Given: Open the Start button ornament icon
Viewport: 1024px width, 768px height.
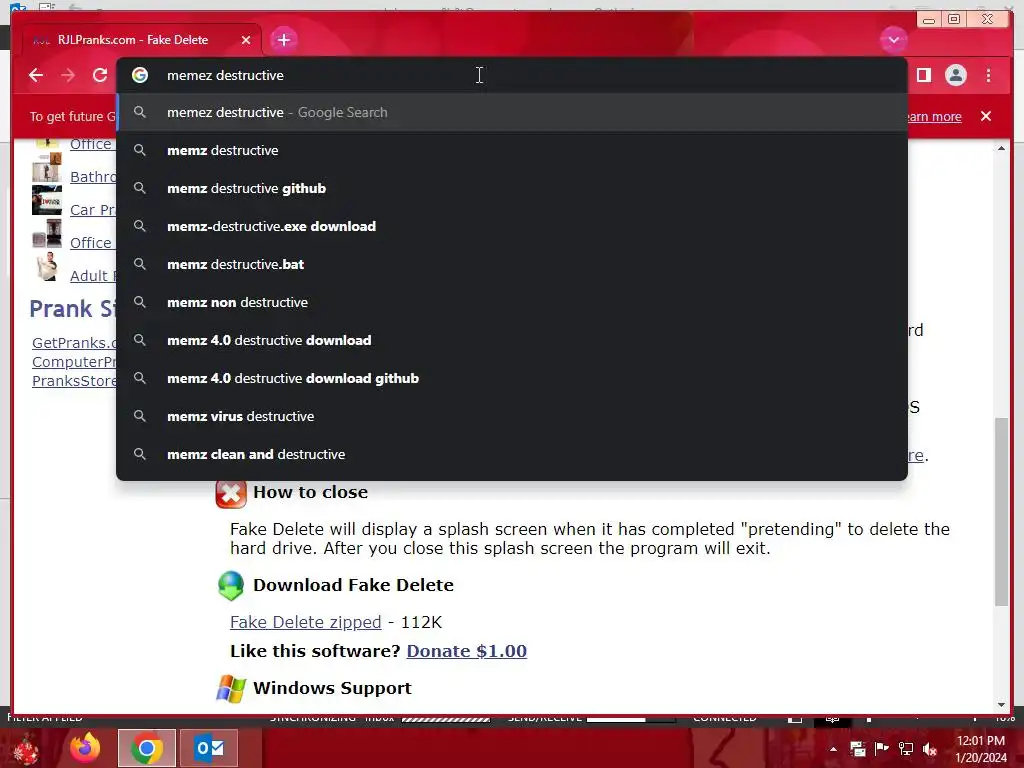Looking at the screenshot, I should click(x=25, y=749).
